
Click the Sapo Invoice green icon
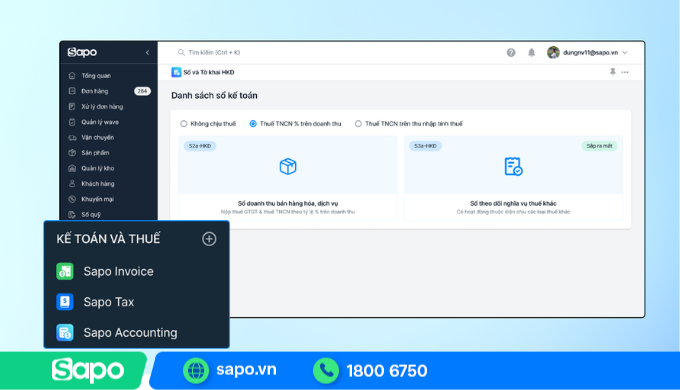[x=65, y=271]
